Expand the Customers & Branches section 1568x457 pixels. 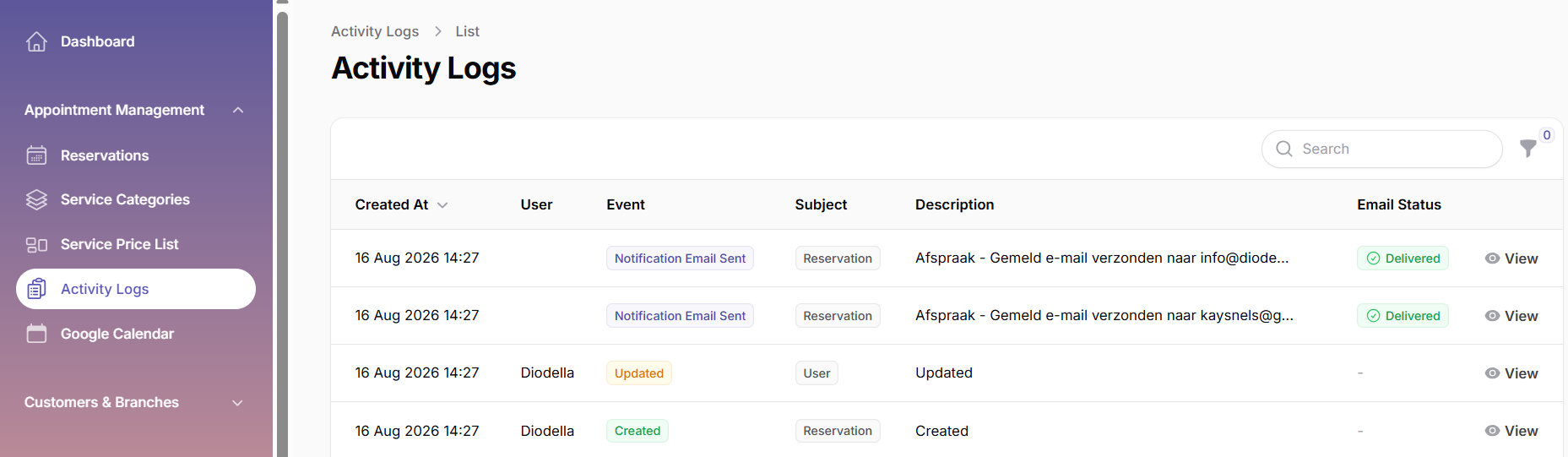pos(237,403)
